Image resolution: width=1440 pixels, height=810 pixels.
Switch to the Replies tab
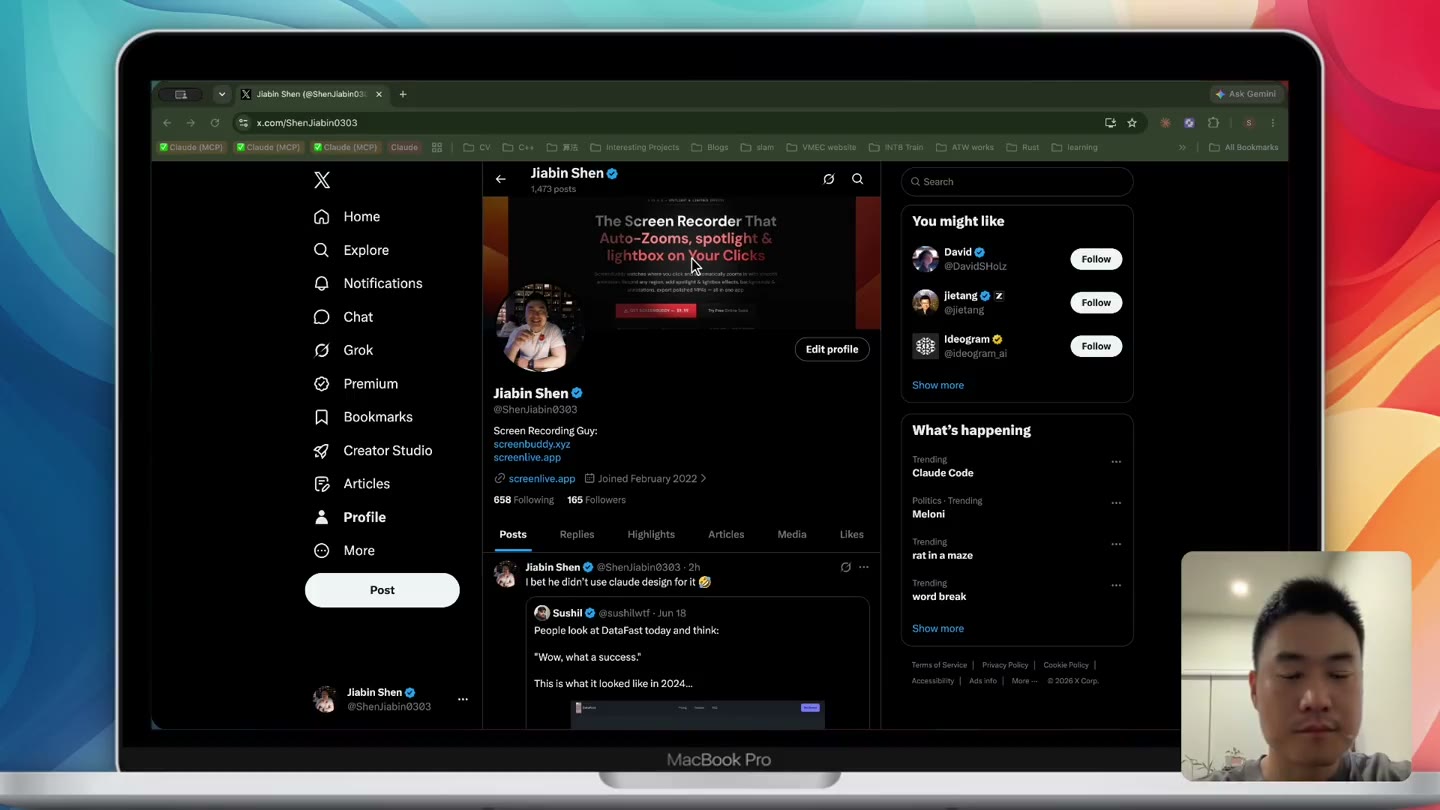pyautogui.click(x=577, y=534)
